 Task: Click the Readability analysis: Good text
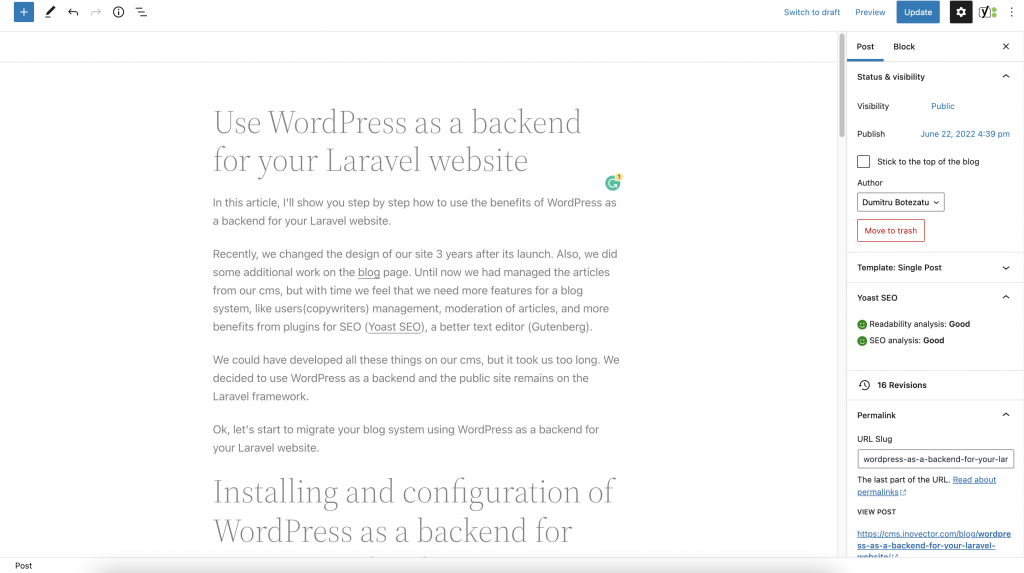pos(920,324)
